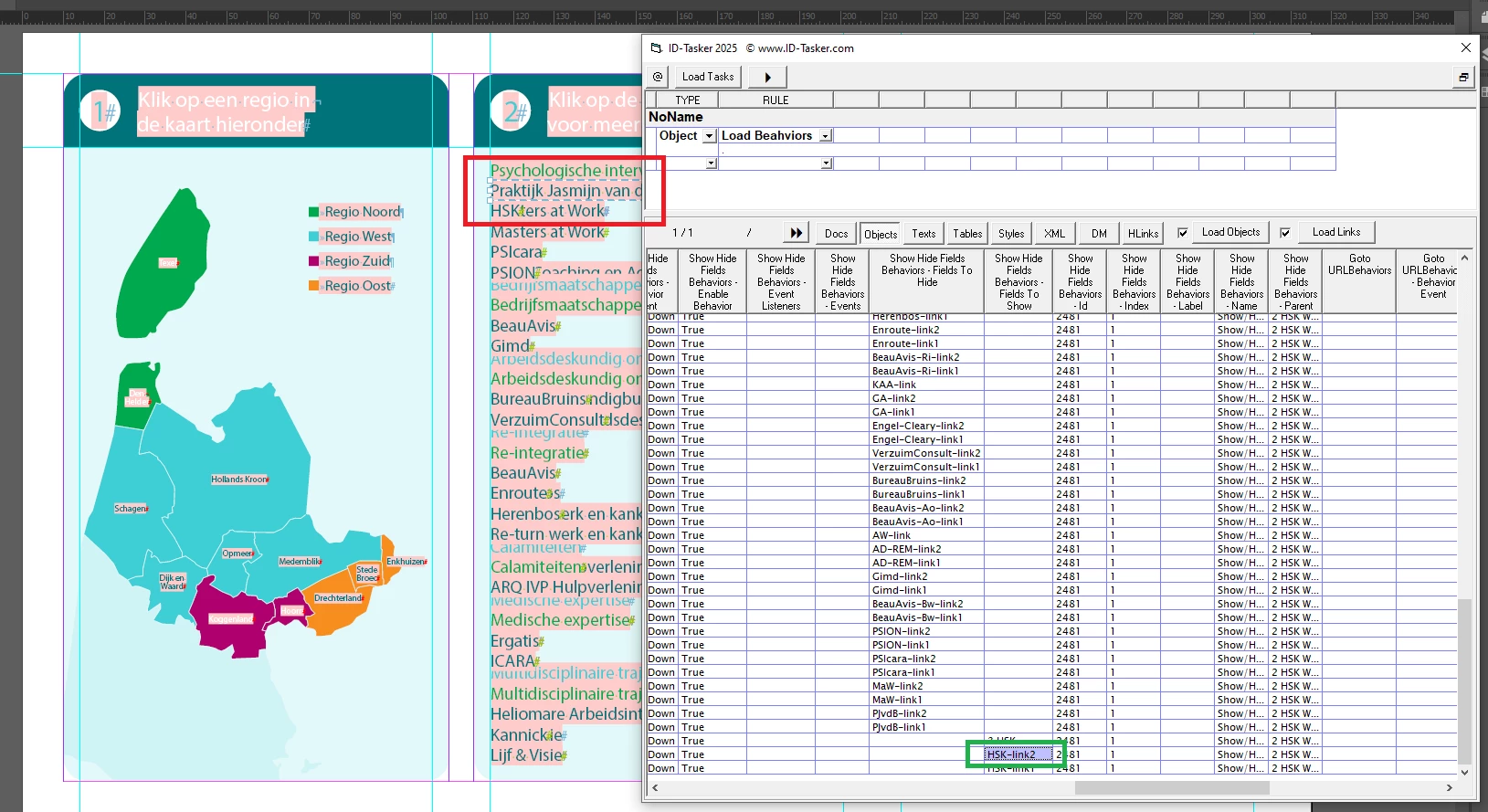Click 'Schagen' label on the map
The width and height of the screenshot is (1488, 812).
[131, 509]
